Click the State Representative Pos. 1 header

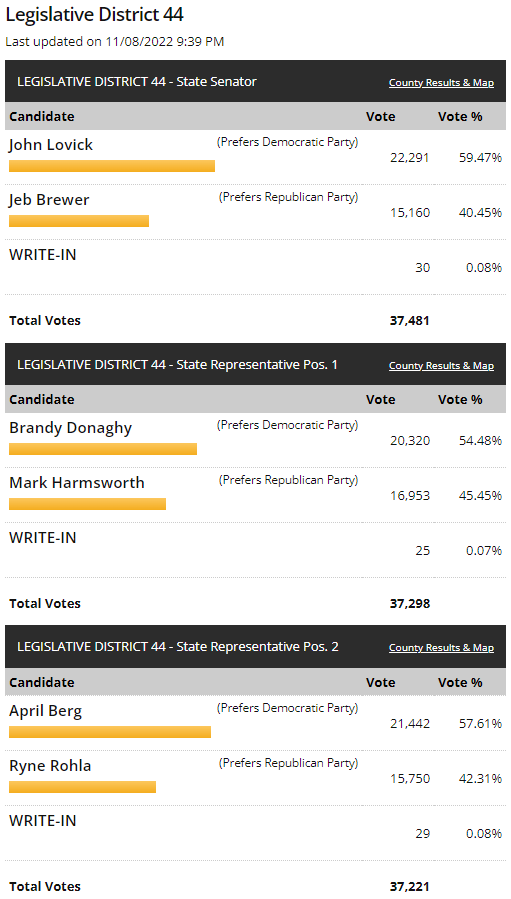(x=177, y=364)
